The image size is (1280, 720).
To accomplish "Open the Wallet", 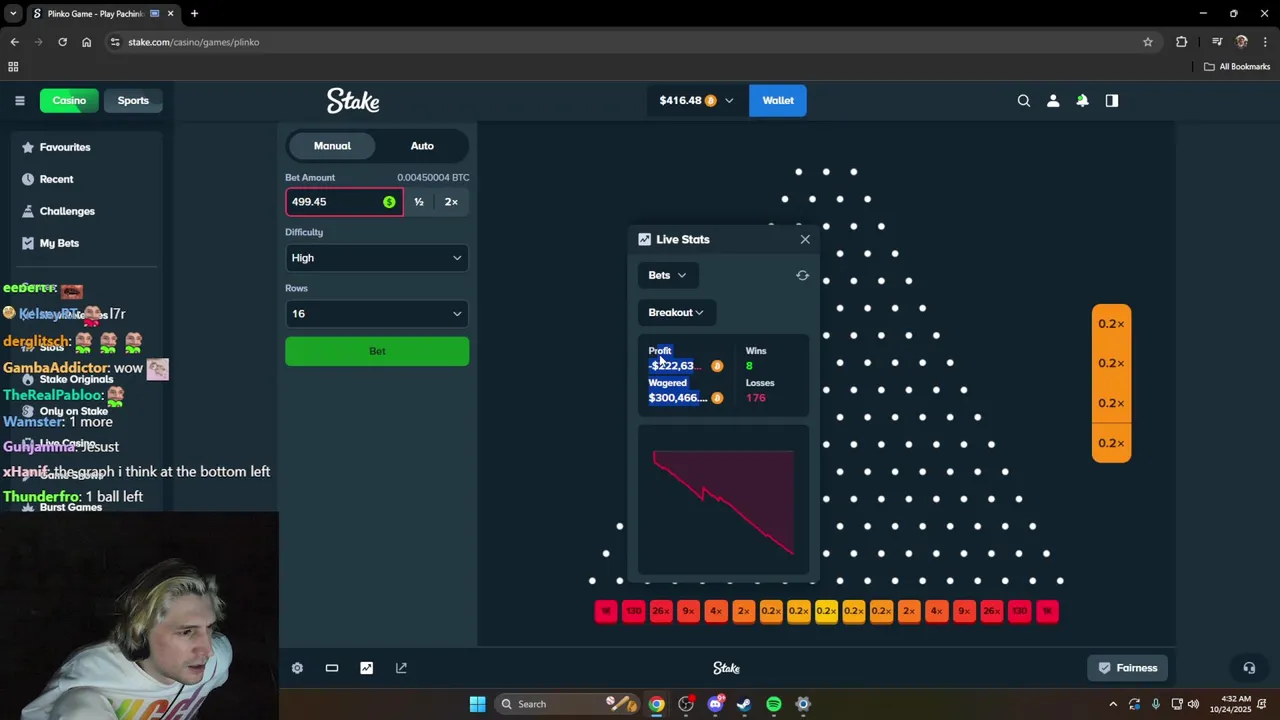I will [x=778, y=100].
